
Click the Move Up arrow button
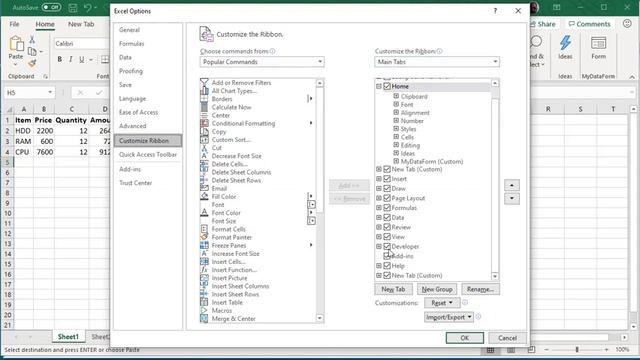[511, 185]
